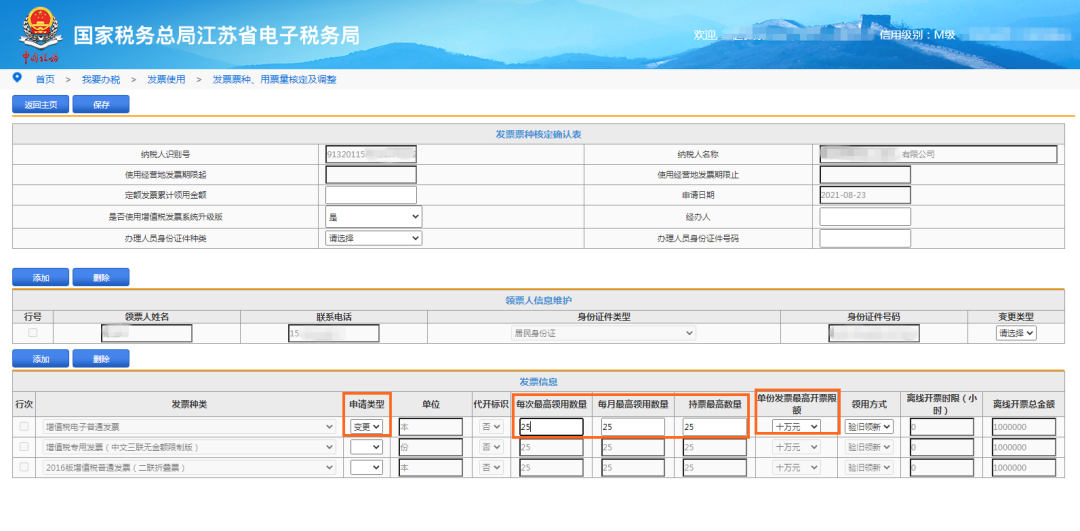Image resolution: width=1080 pixels, height=531 pixels.
Task: Click the 每次最高领用数量 column header
Action: tap(552, 404)
